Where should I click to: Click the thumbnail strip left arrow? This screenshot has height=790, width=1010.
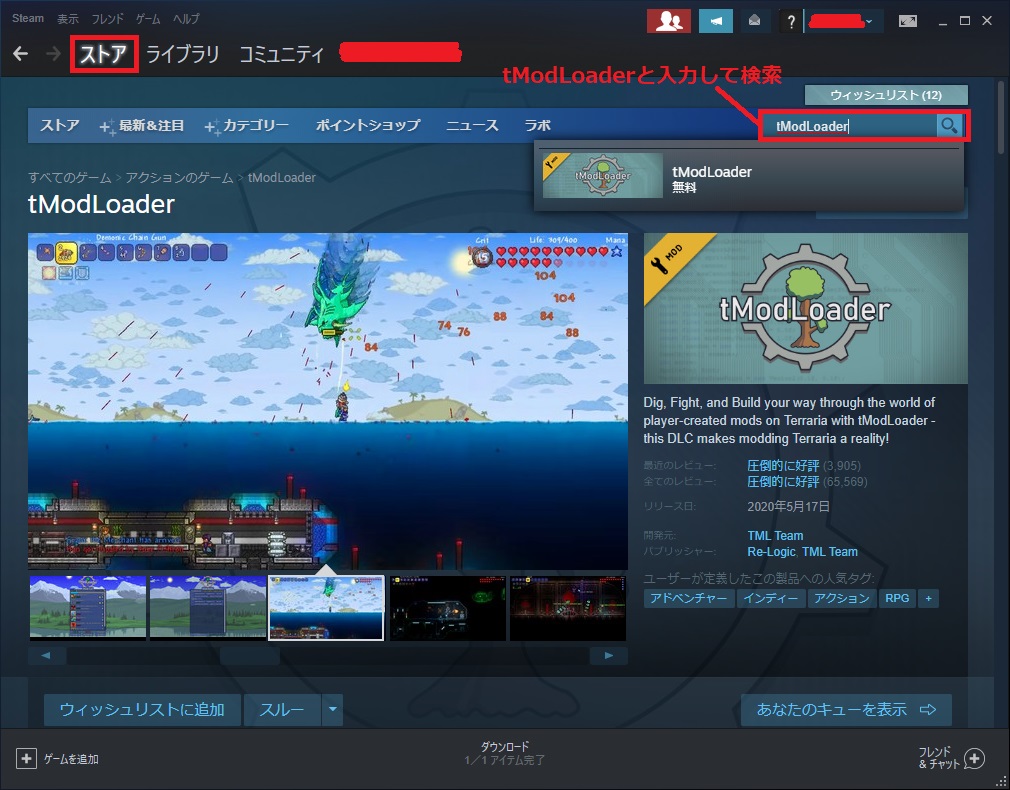(x=47, y=656)
